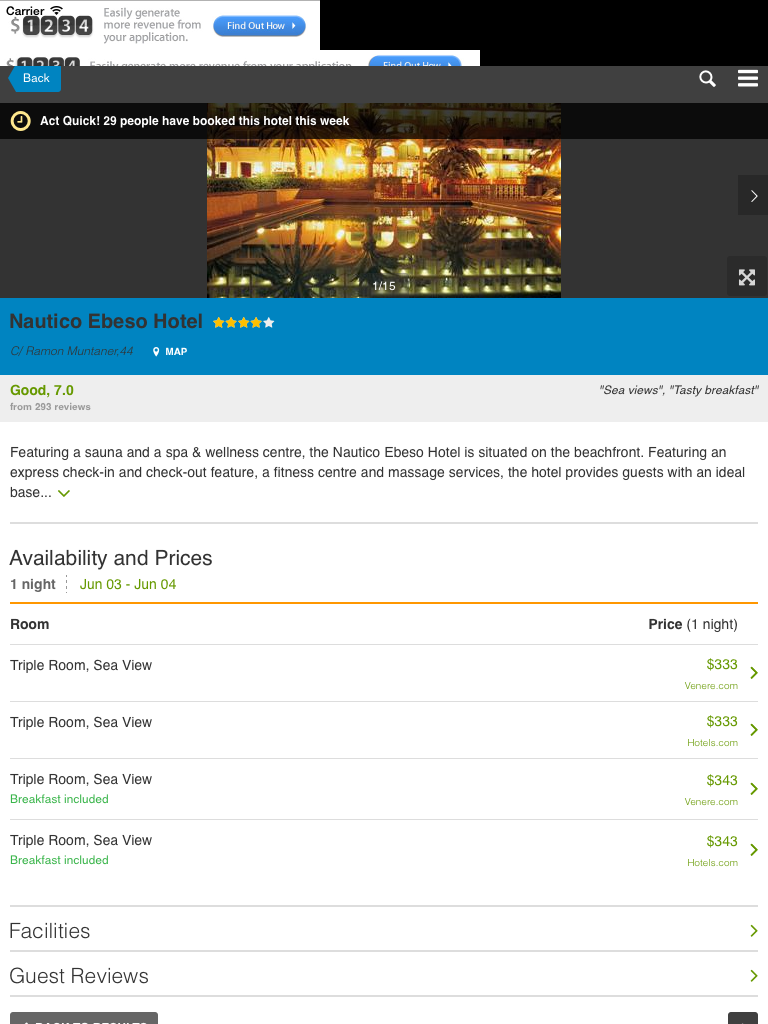Select the $343 price from Hotels.com

coord(722,842)
